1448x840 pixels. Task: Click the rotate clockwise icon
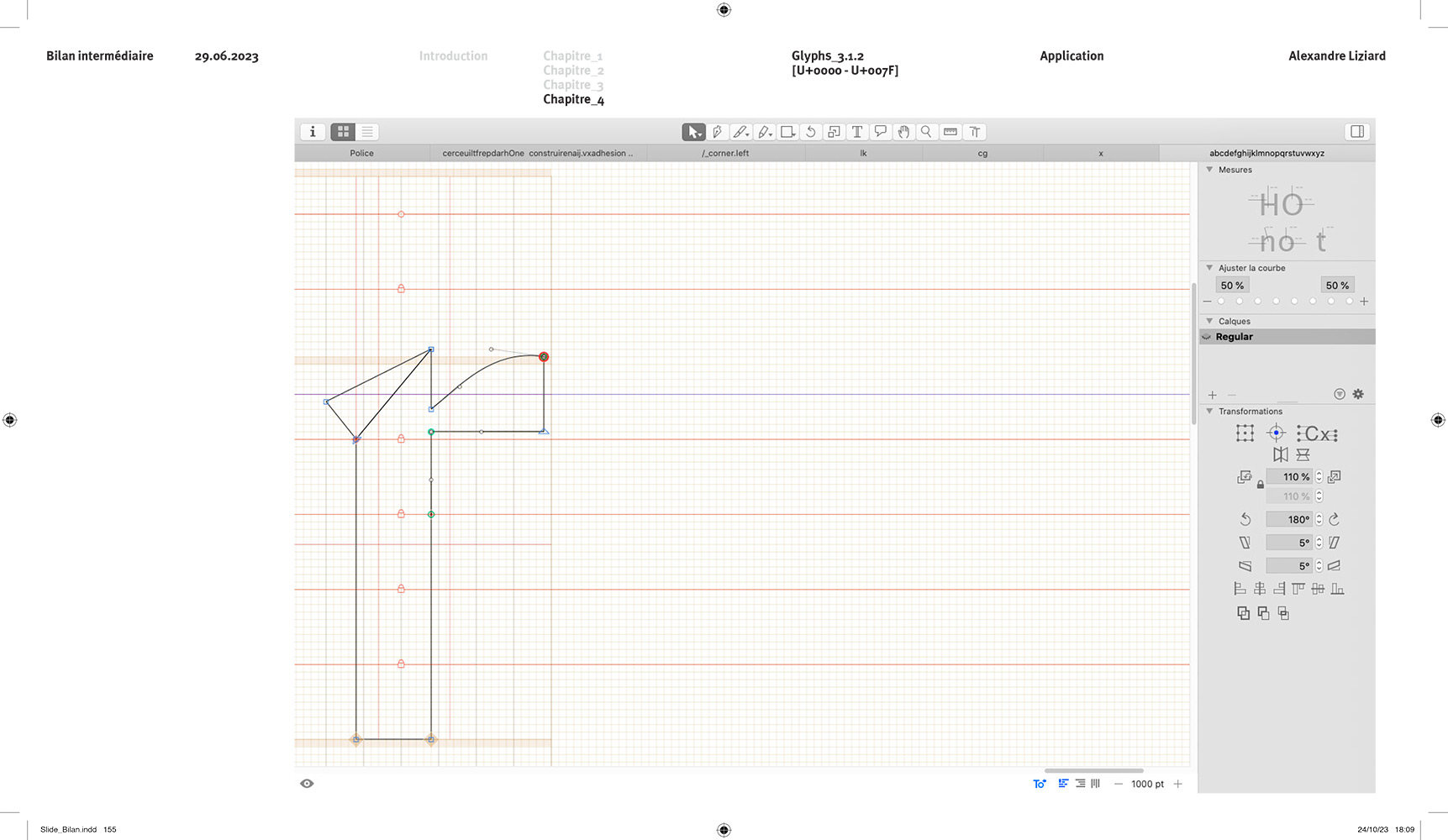(1334, 519)
